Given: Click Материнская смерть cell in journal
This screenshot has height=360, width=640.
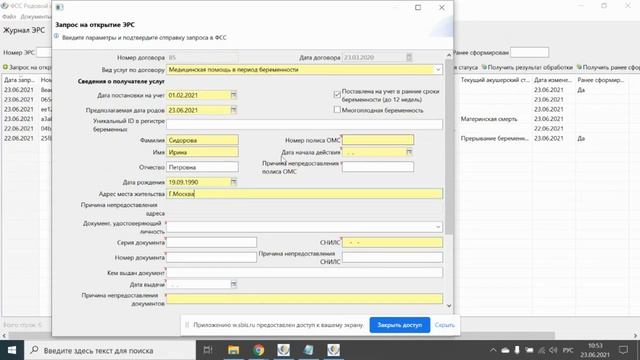Looking at the screenshot, I should [489, 119].
